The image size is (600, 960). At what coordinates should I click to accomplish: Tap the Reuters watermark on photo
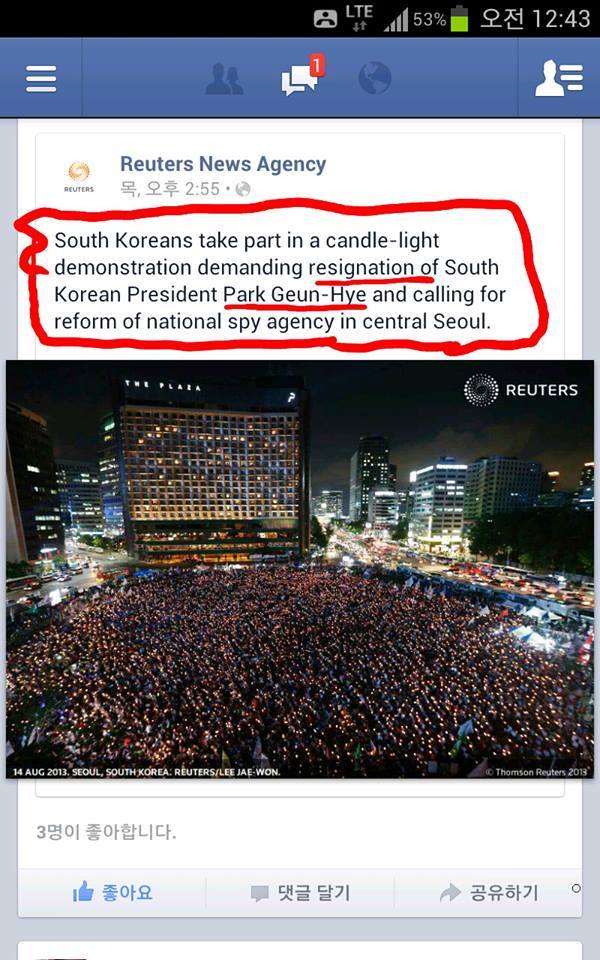pyautogui.click(x=521, y=389)
